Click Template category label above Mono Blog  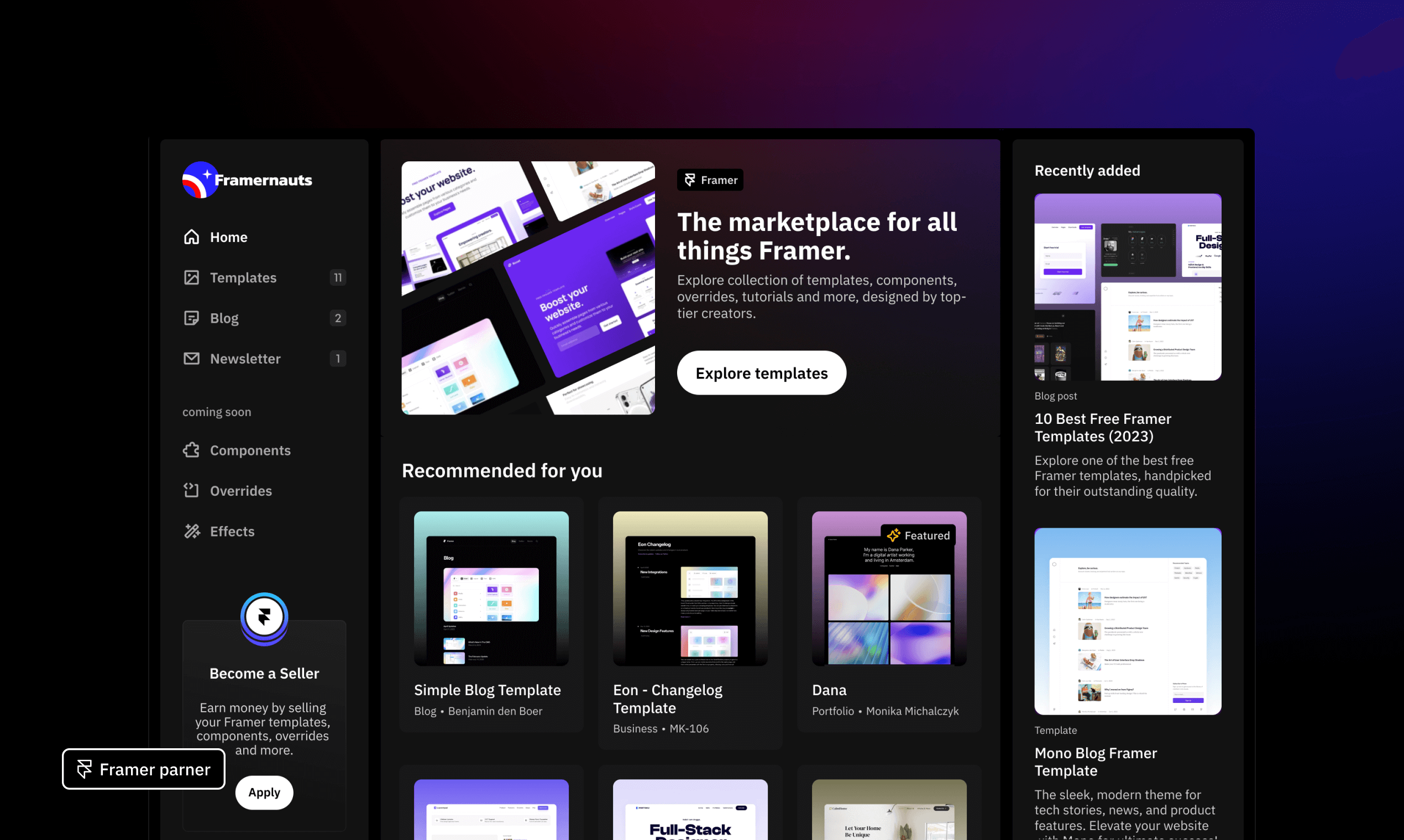point(1055,730)
